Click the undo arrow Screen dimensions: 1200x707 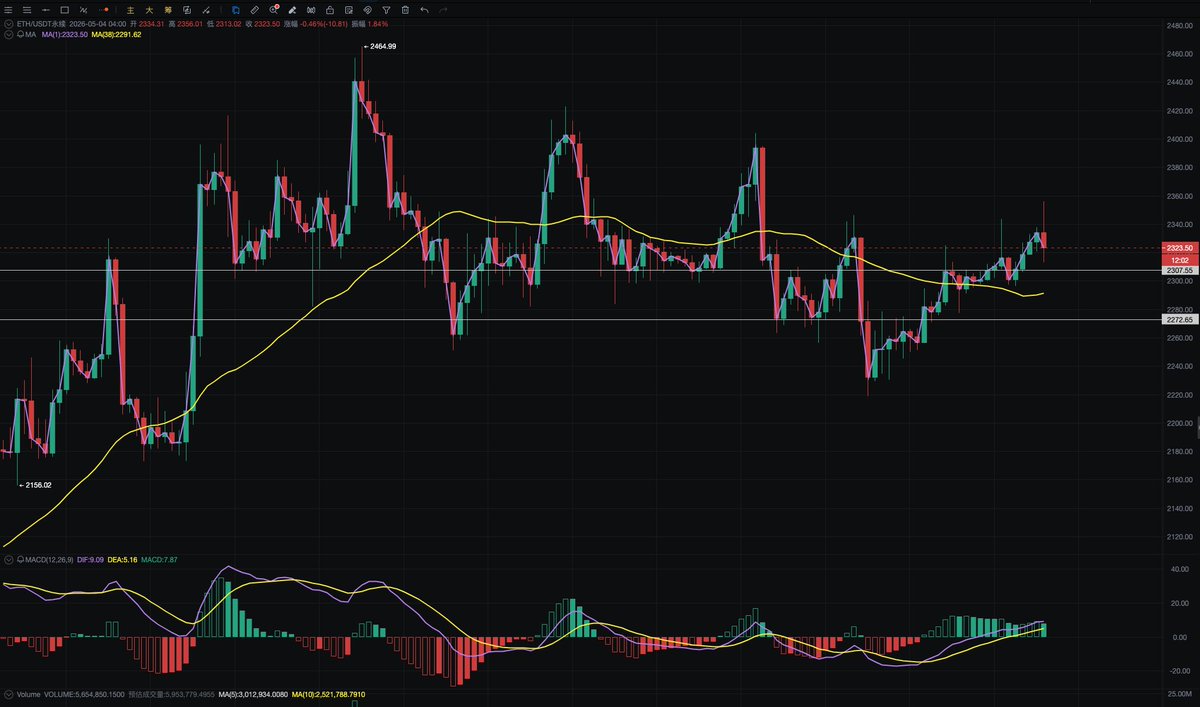pos(424,9)
